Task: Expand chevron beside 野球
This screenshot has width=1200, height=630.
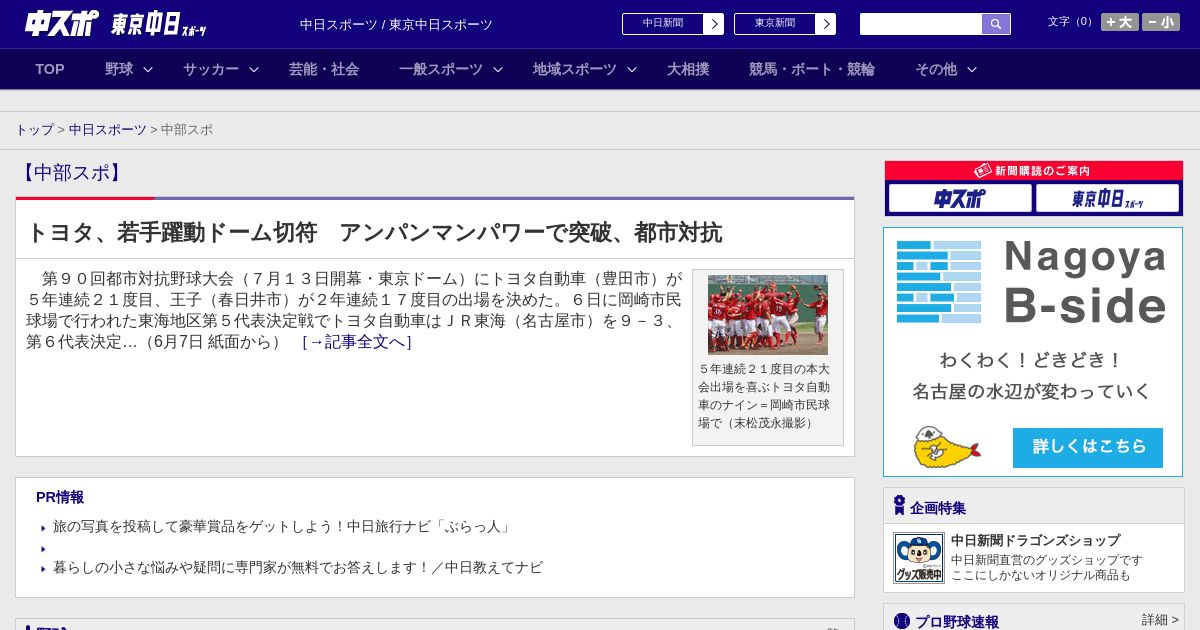Action: (148, 69)
